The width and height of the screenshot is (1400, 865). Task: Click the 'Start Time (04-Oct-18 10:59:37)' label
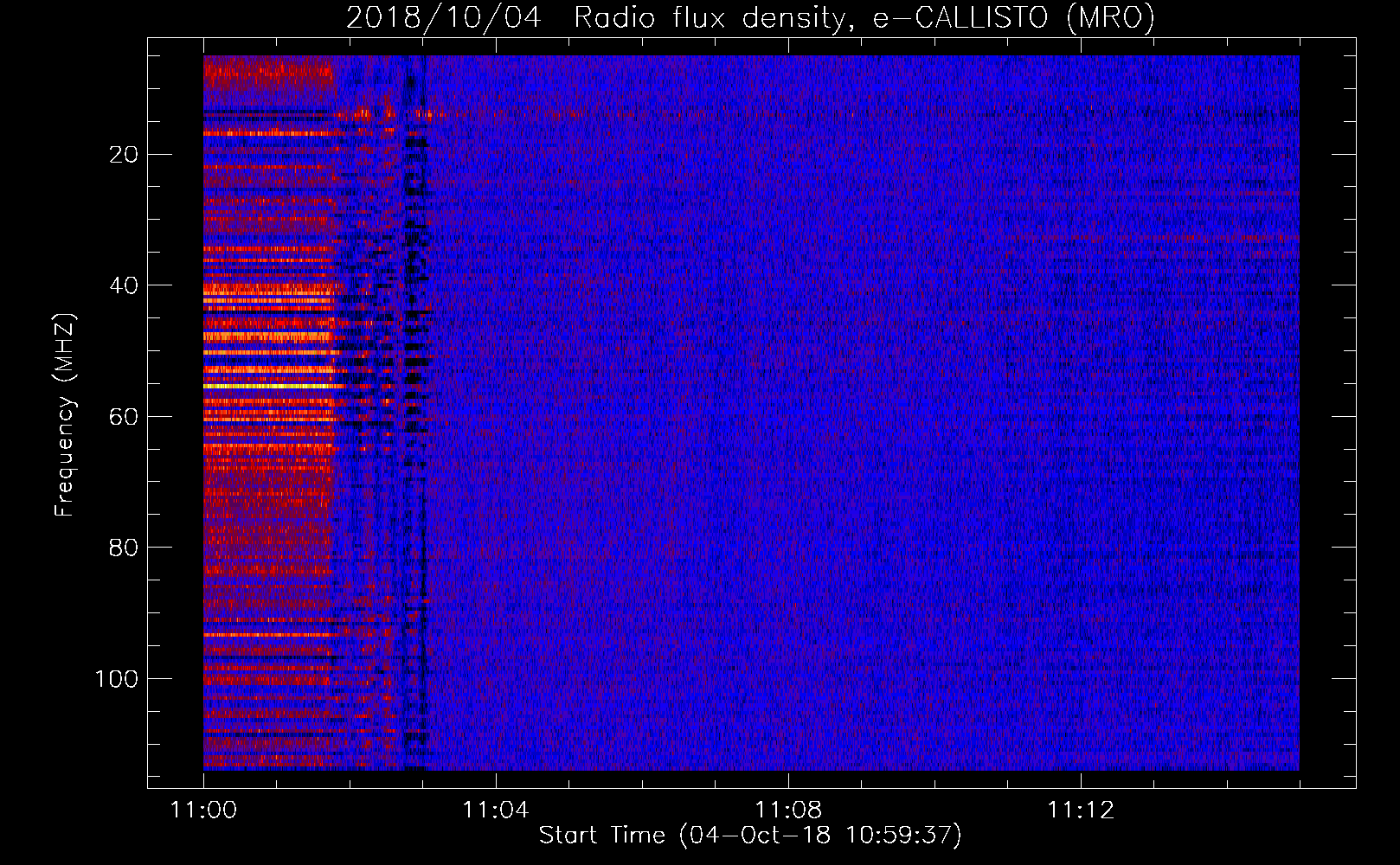tap(750, 836)
